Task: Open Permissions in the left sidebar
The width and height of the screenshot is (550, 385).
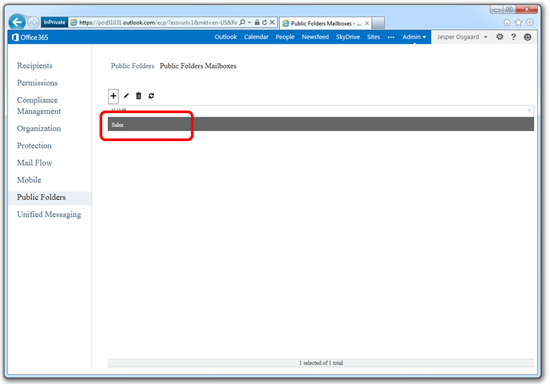Action: 37,83
